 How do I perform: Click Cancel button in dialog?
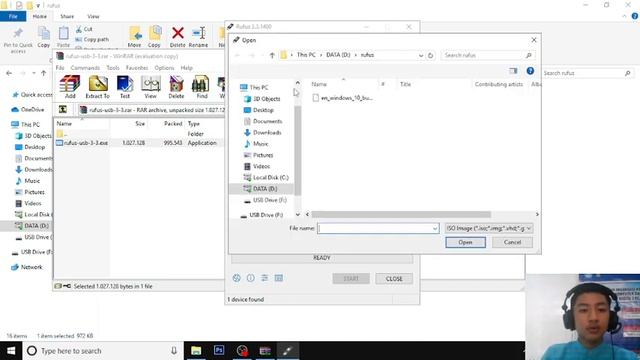click(x=512, y=242)
